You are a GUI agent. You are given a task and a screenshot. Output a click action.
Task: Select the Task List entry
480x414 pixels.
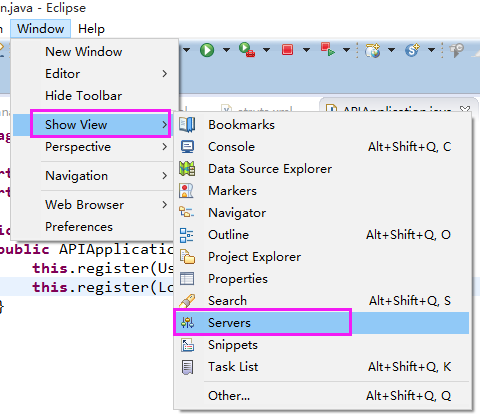322,367
